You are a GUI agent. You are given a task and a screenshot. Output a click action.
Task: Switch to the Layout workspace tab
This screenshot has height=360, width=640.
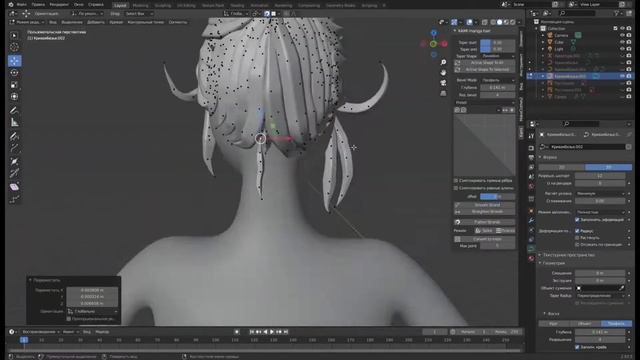coord(120,5)
